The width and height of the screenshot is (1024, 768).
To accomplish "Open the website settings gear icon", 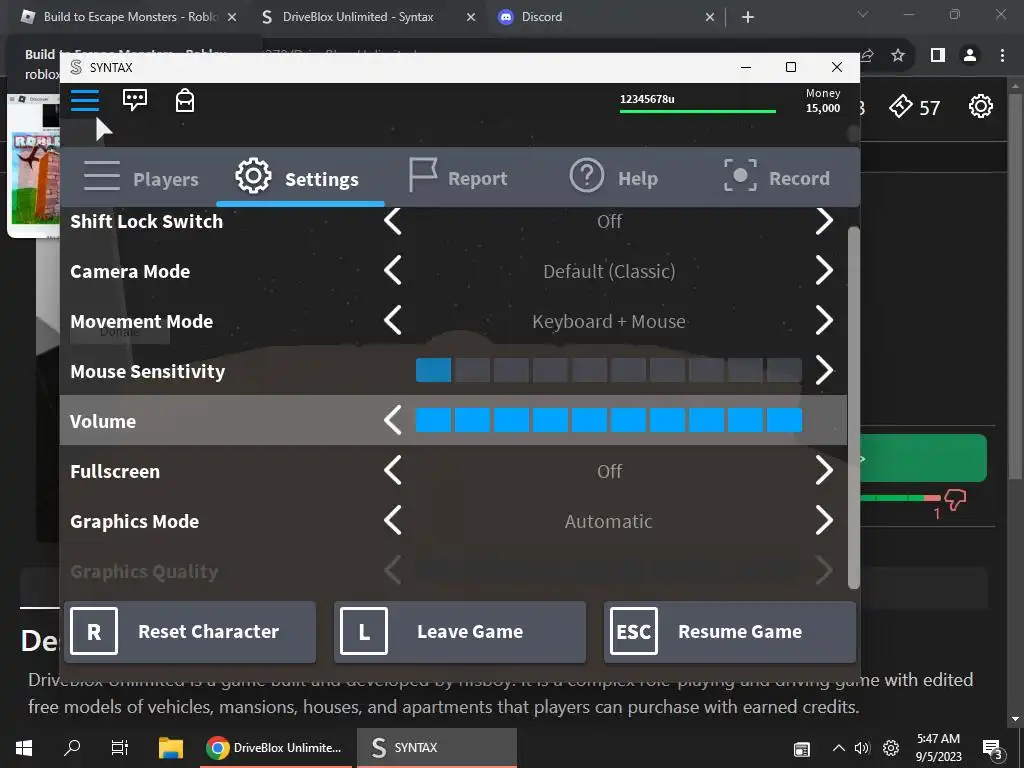I will [980, 106].
